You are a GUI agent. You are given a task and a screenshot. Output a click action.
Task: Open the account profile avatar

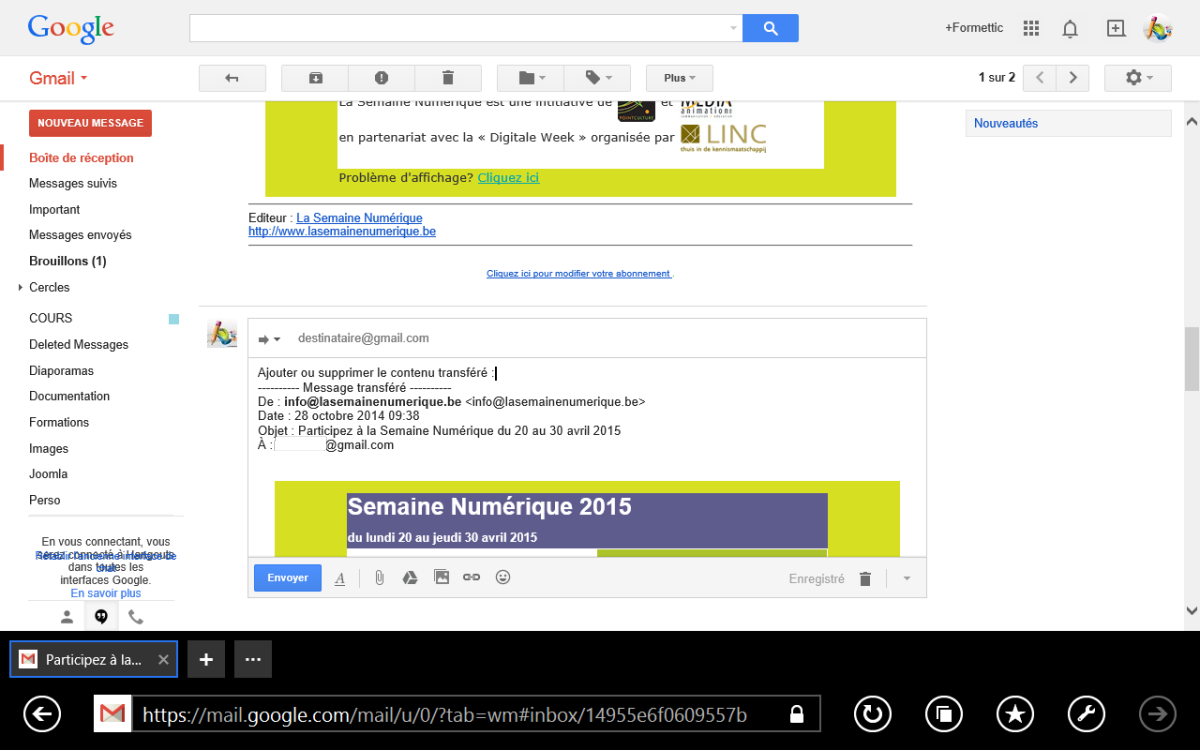pos(1158,28)
